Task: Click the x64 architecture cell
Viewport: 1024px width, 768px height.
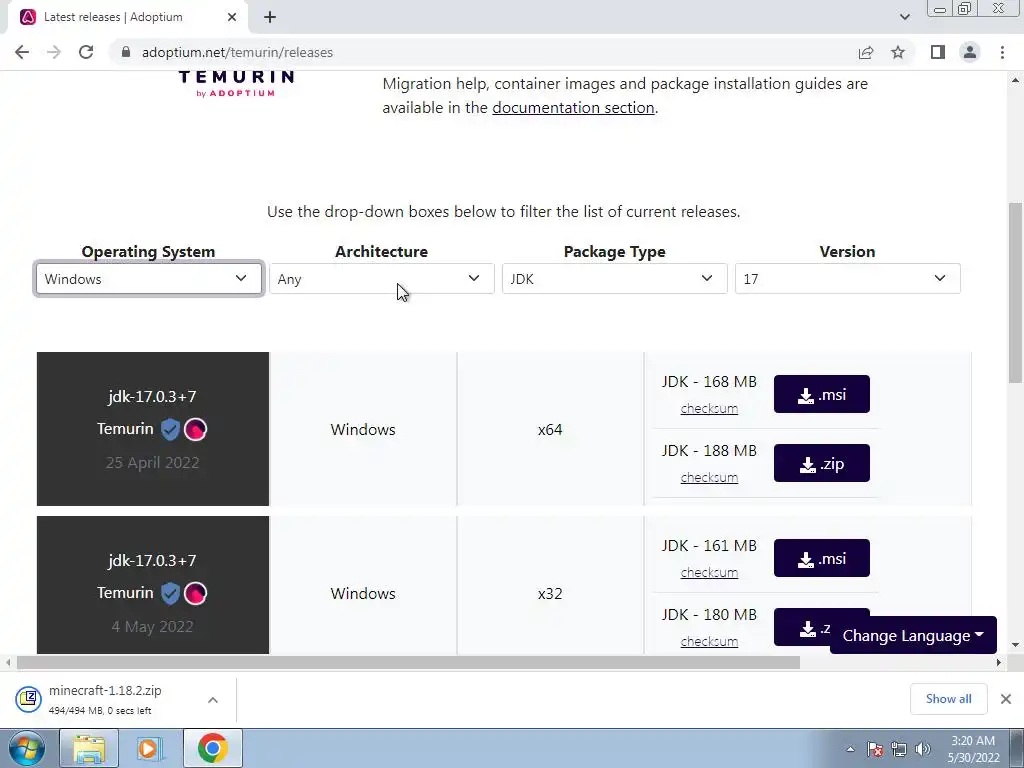Action: point(550,429)
